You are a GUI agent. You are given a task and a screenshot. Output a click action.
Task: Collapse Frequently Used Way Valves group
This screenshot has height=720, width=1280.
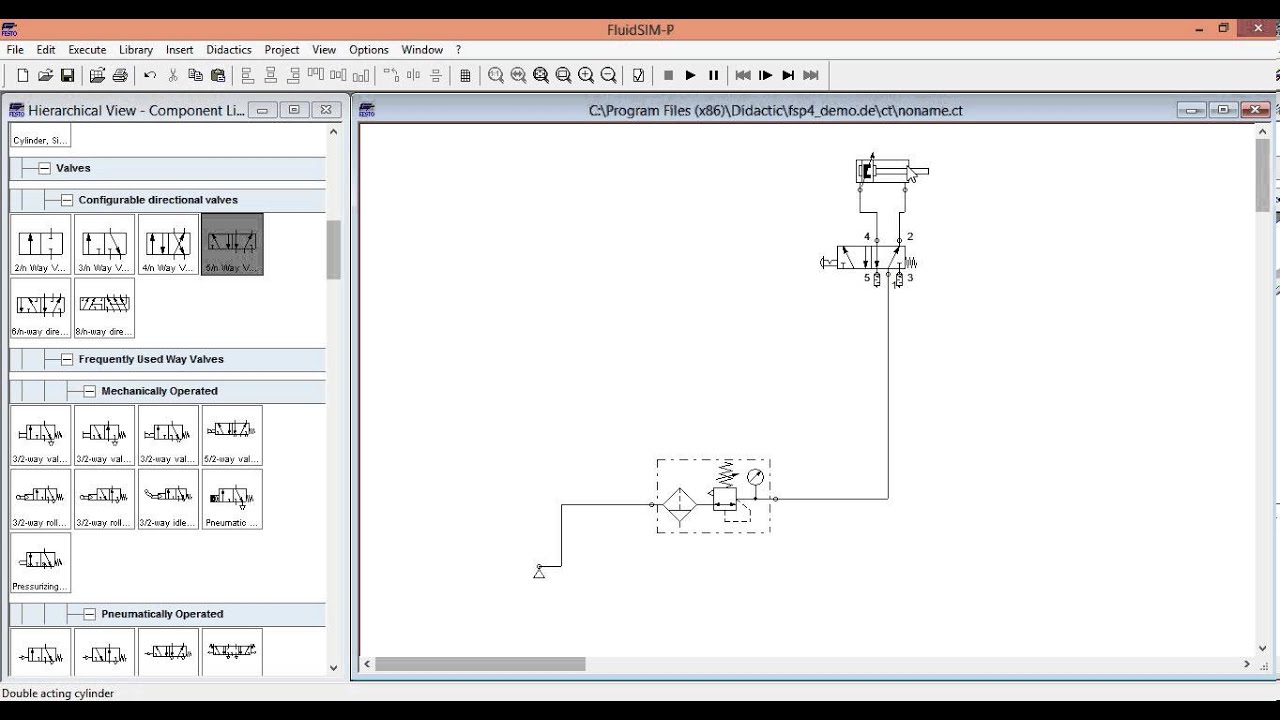pos(67,359)
